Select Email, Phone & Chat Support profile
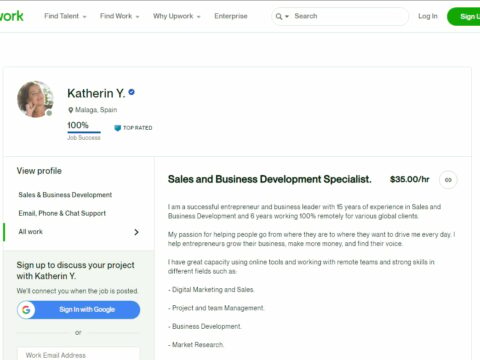The width and height of the screenshot is (480, 360). click(62, 213)
